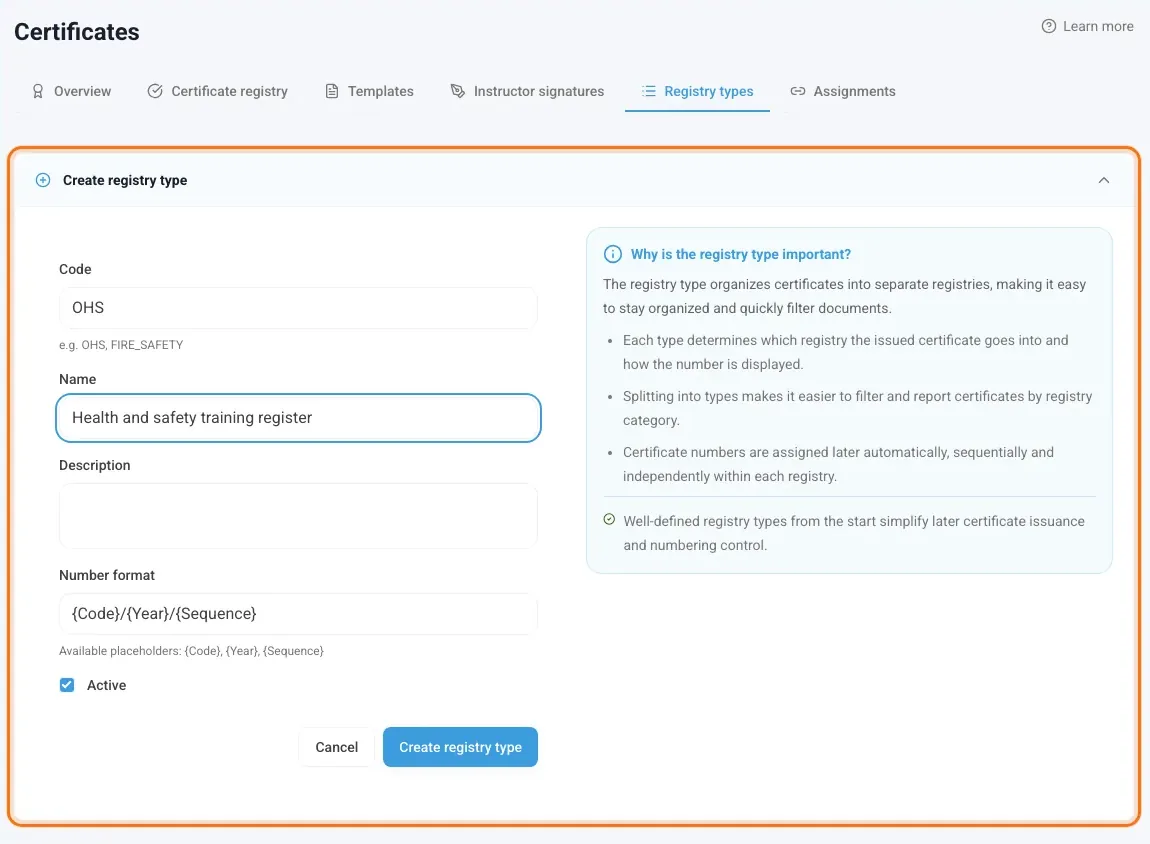Switch to the Assignments tab

pyautogui.click(x=843, y=91)
